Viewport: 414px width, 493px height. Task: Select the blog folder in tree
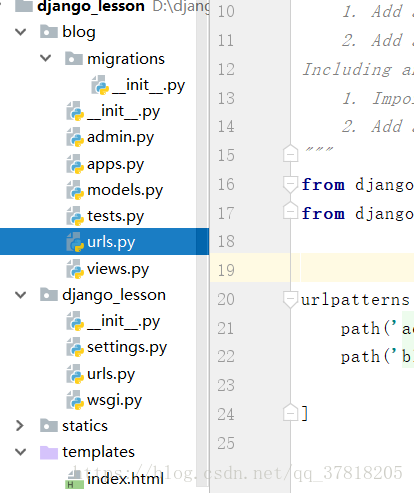[79, 32]
